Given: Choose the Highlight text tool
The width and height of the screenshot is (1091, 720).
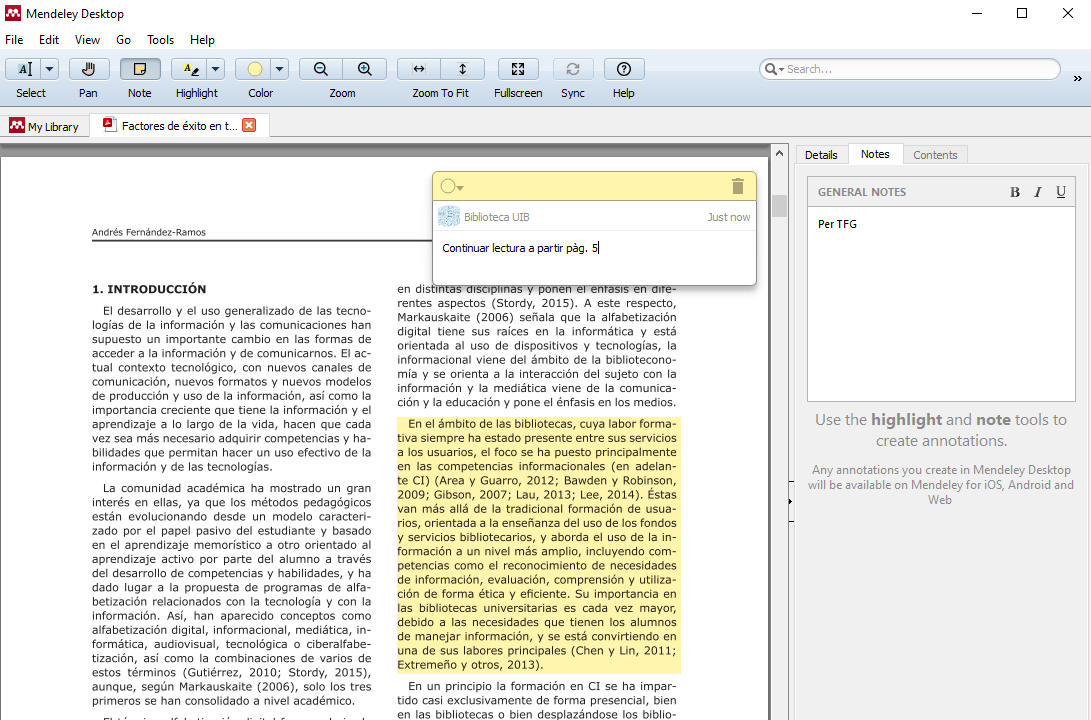Looking at the screenshot, I should pyautogui.click(x=190, y=69).
